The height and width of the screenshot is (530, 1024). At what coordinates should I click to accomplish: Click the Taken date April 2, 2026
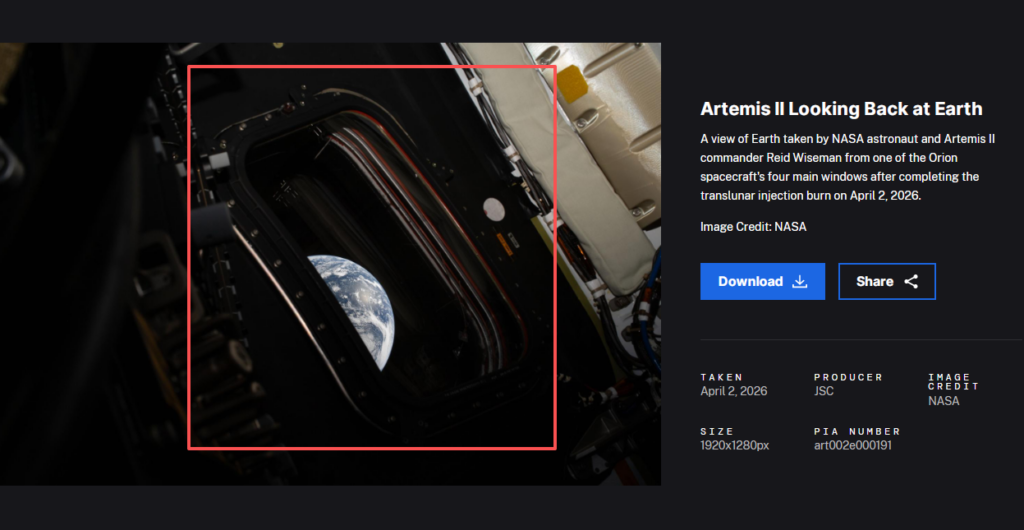pyautogui.click(x=734, y=391)
